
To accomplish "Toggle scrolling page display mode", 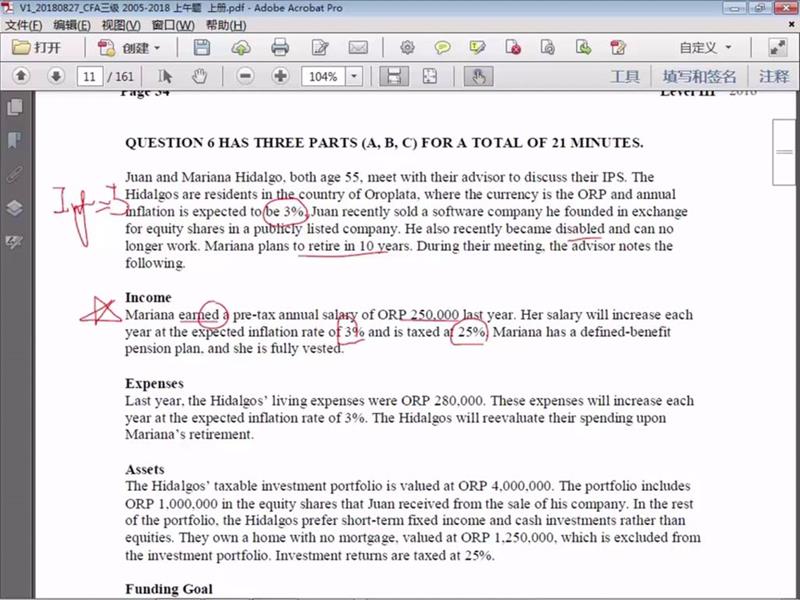I will 394,76.
